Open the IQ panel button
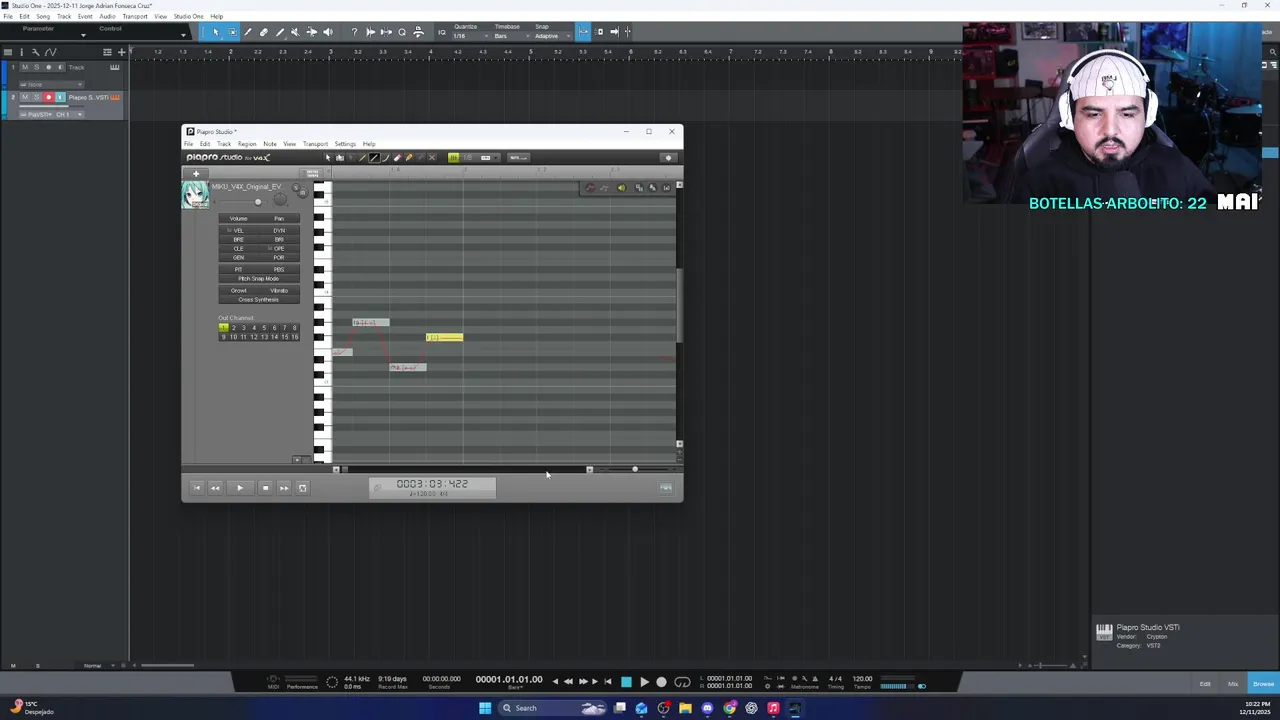 coord(443,32)
